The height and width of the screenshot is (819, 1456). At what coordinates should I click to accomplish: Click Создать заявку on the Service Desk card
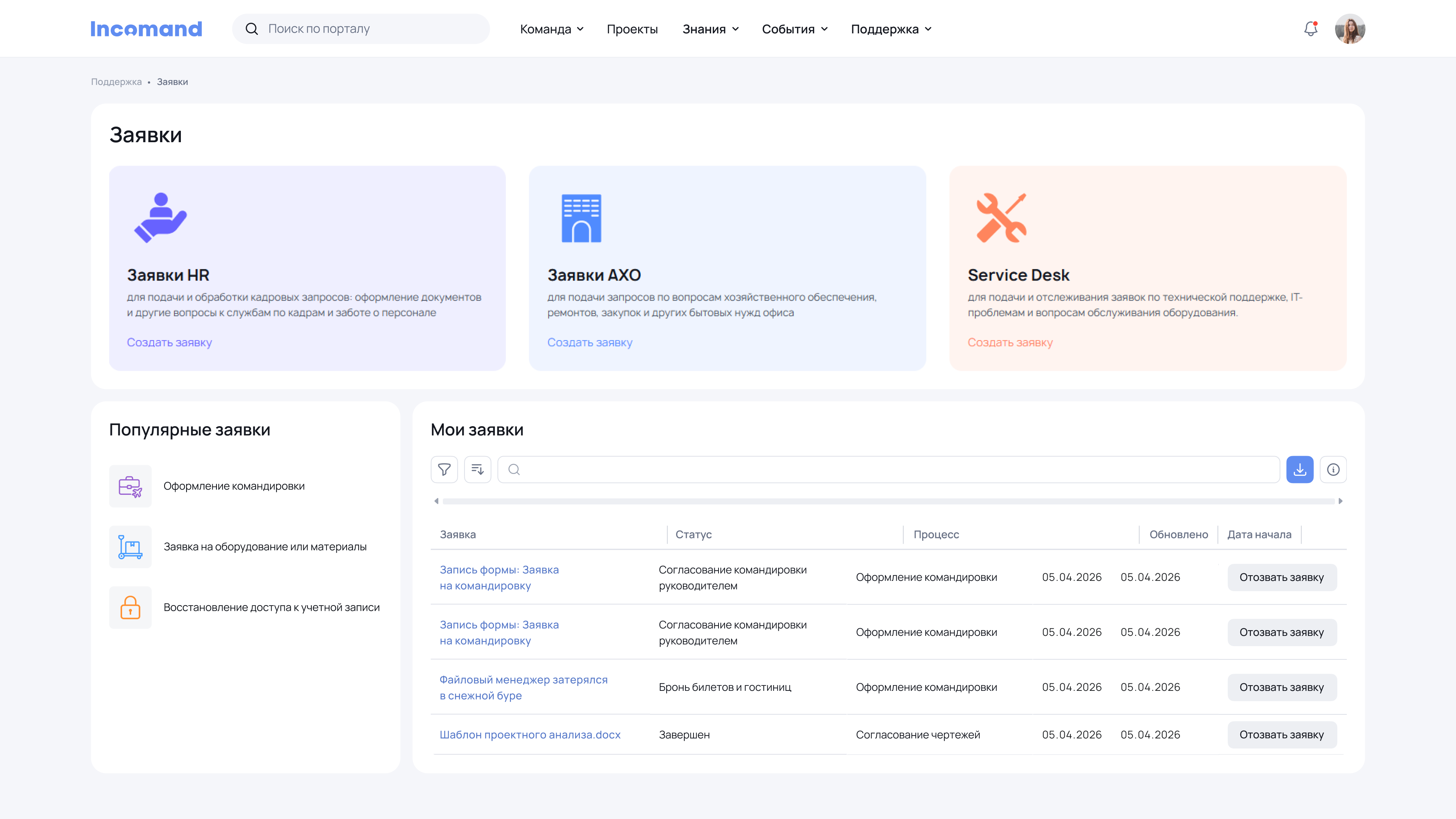(x=1010, y=342)
